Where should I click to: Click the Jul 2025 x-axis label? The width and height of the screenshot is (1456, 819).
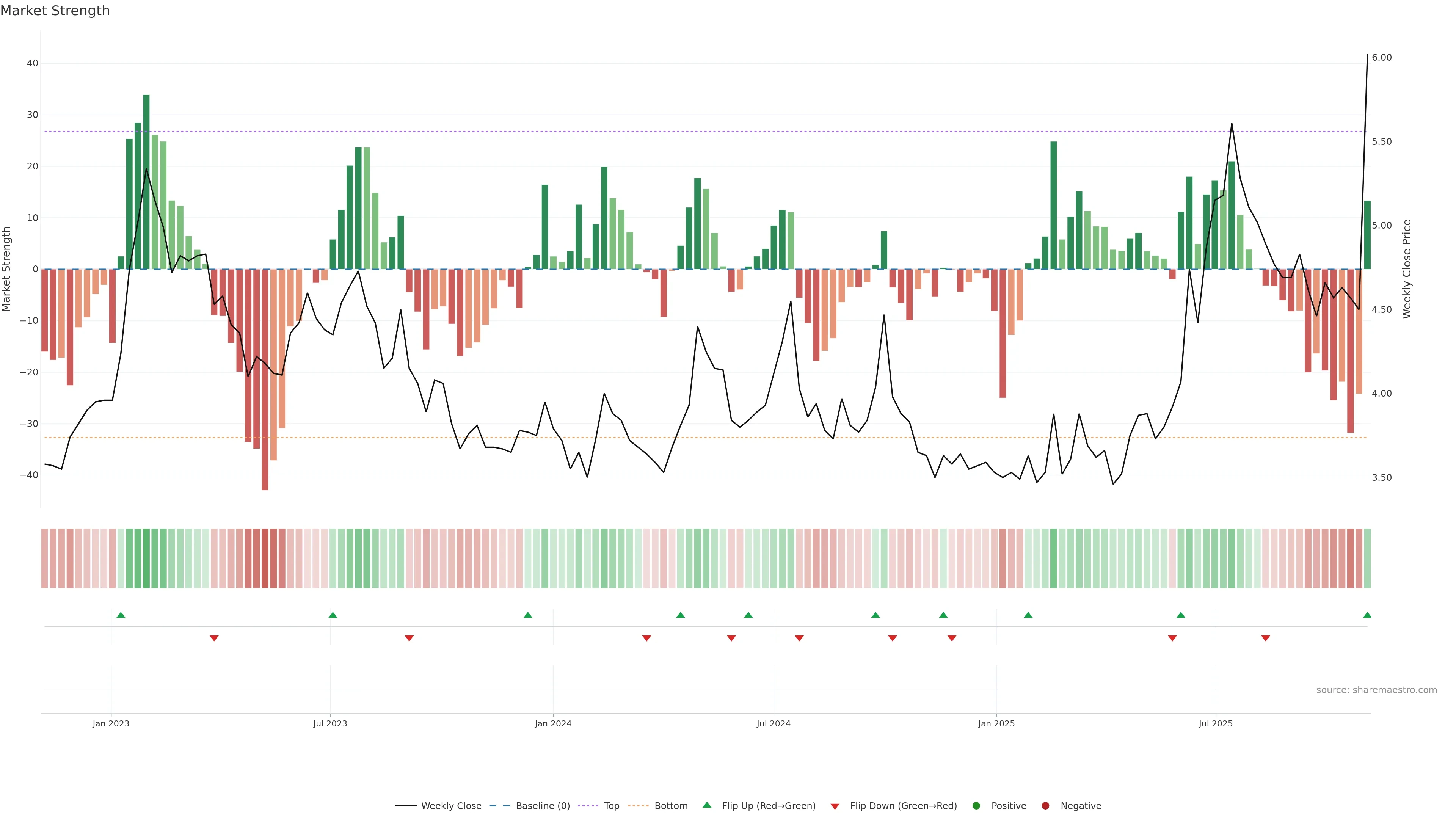click(x=1215, y=723)
